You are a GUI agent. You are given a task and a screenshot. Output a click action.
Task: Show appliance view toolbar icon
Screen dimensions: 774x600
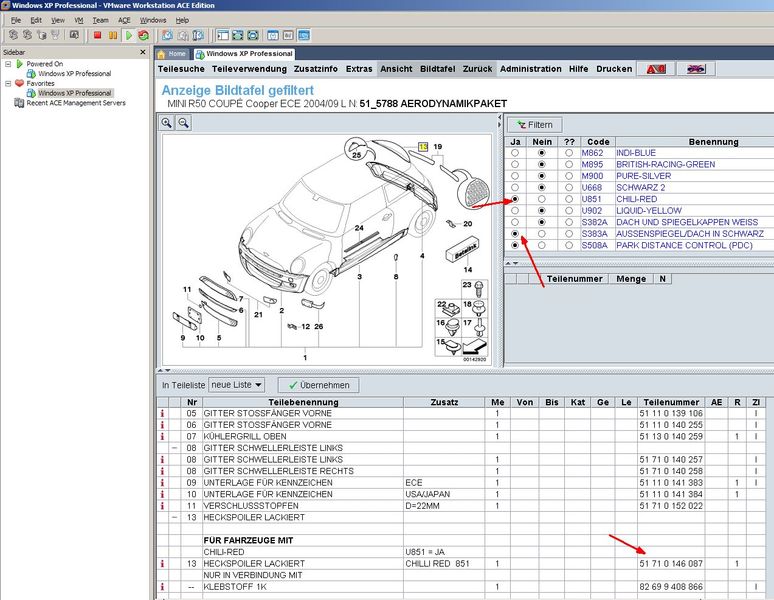(288, 35)
